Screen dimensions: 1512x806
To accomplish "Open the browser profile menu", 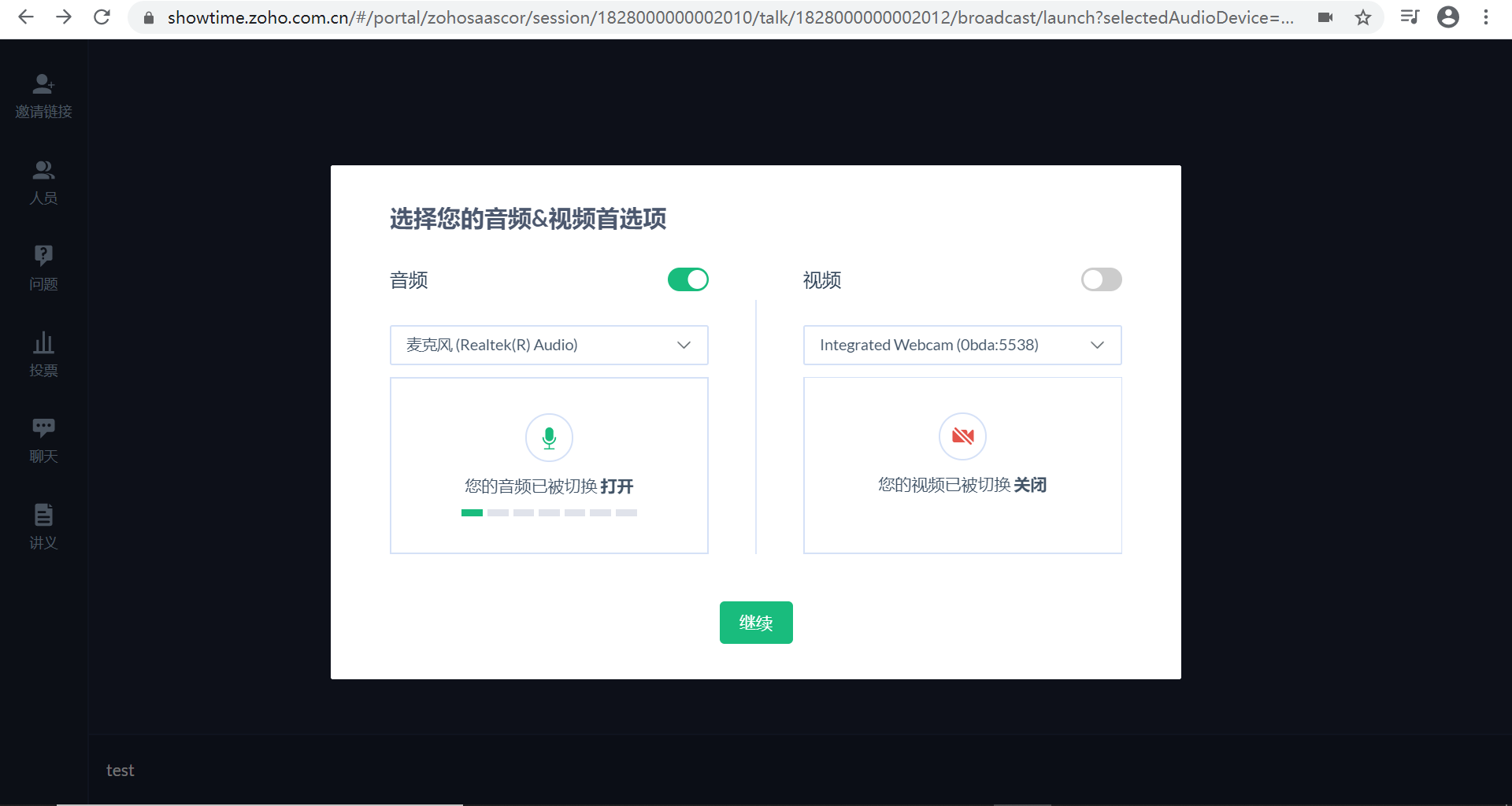I will click(x=1448, y=17).
